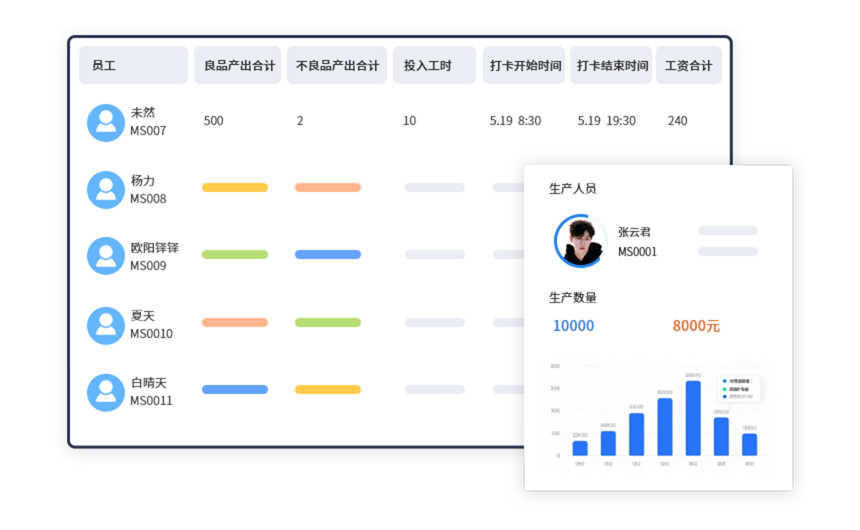Click the yellow bar in 杨力's row

235,188
